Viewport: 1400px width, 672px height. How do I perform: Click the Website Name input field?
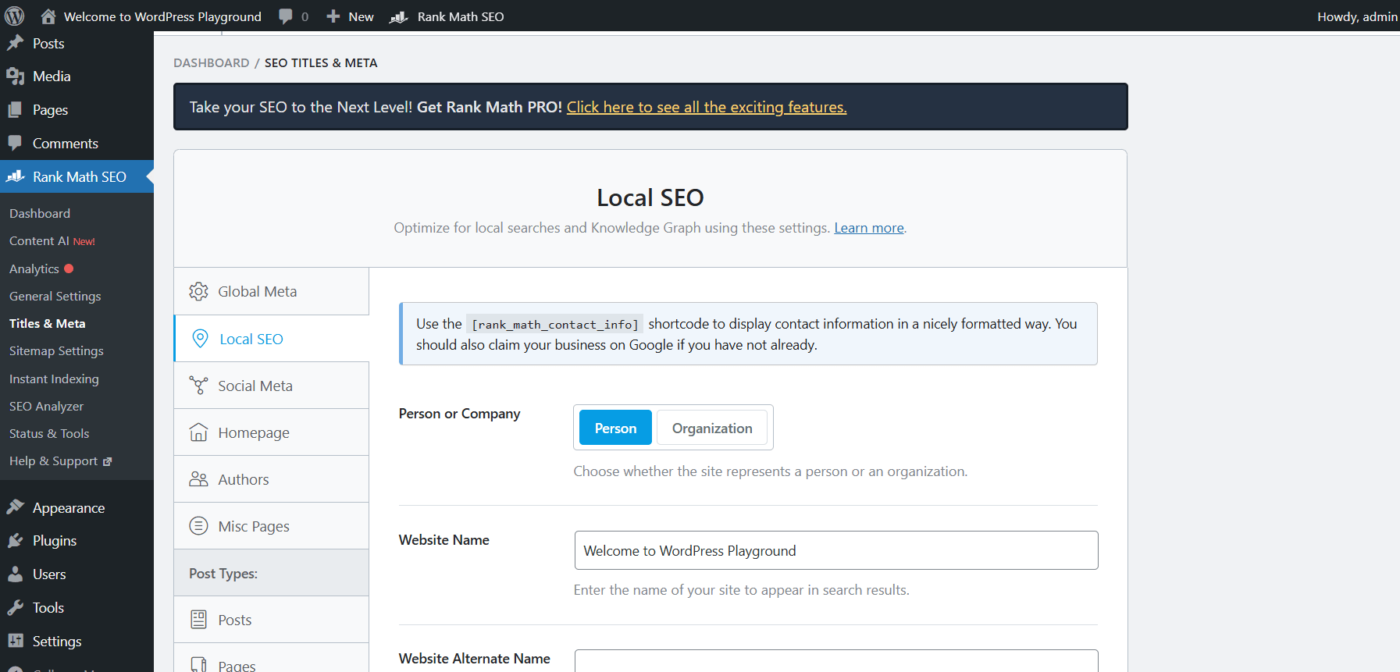coord(836,551)
